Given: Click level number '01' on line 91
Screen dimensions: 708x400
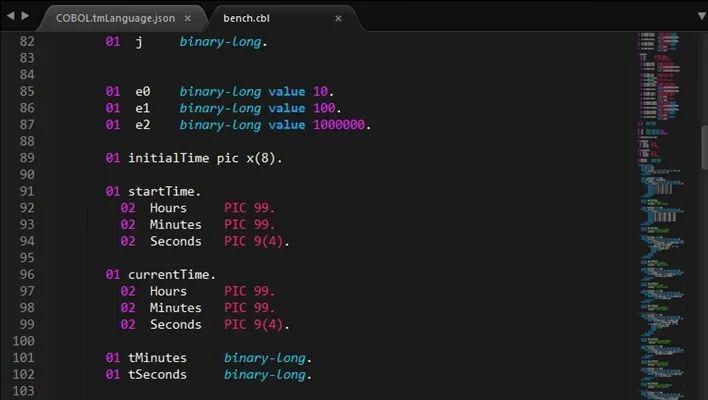Looking at the screenshot, I should point(113,191).
